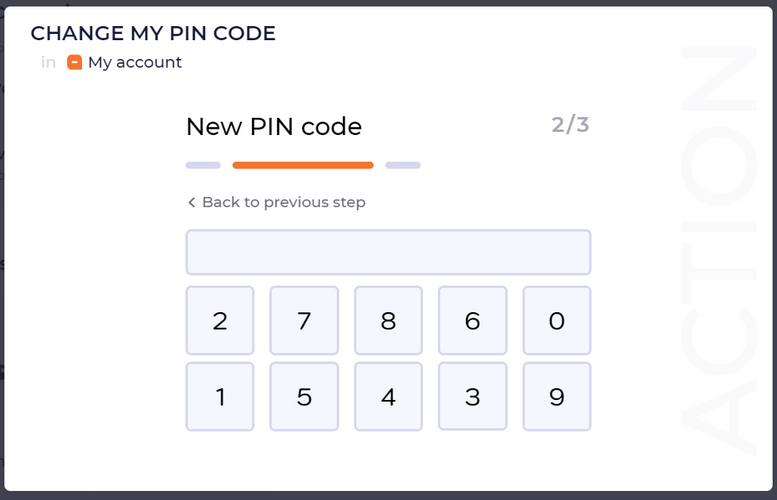The image size is (777, 500).
Task: Focus the new PIN code input field
Action: coord(388,252)
